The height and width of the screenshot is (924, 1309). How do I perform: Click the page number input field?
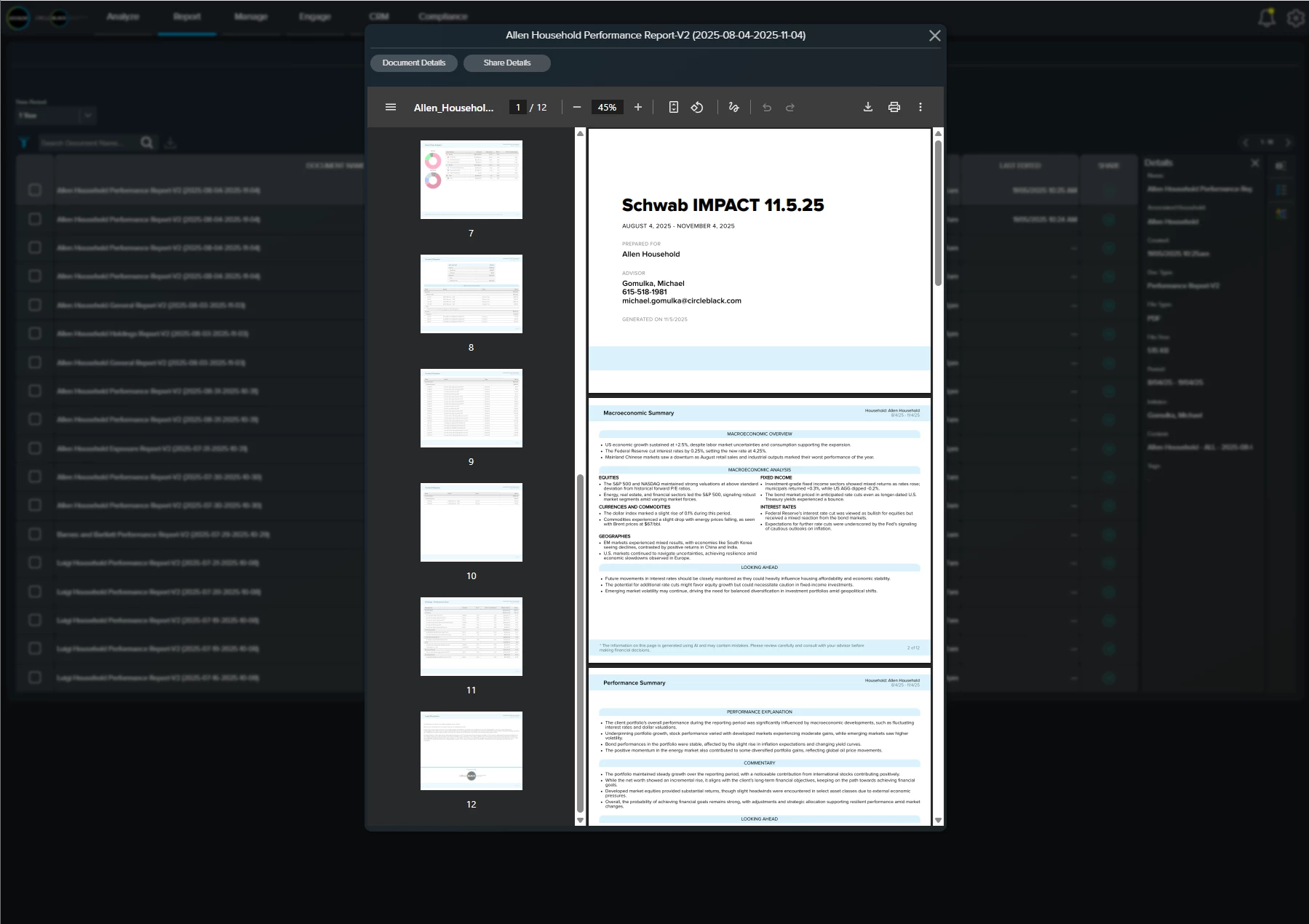tap(517, 107)
